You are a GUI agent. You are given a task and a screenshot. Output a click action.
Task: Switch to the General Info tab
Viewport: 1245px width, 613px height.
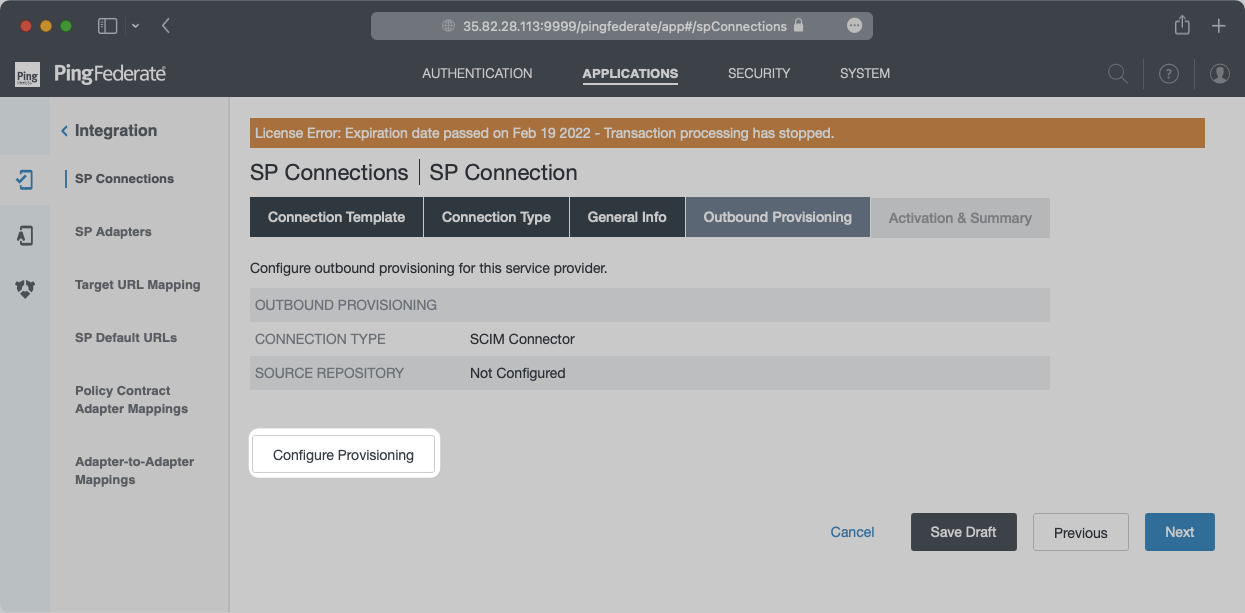click(x=627, y=217)
